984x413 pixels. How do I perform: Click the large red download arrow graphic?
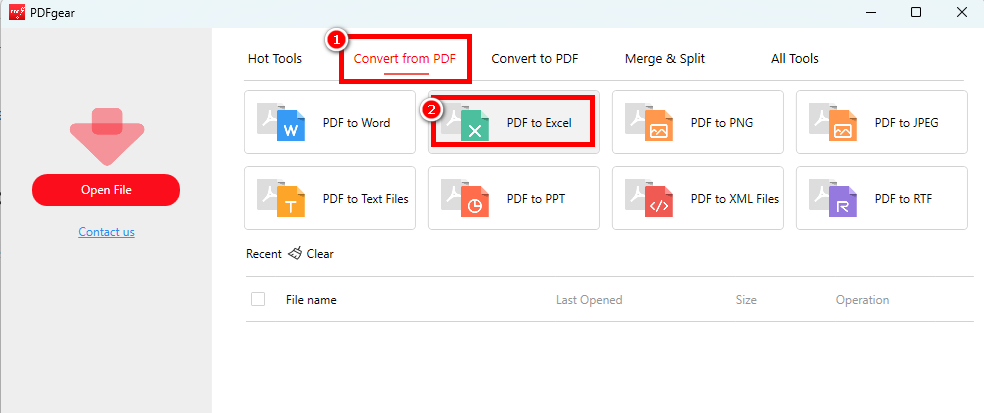pyautogui.click(x=107, y=136)
